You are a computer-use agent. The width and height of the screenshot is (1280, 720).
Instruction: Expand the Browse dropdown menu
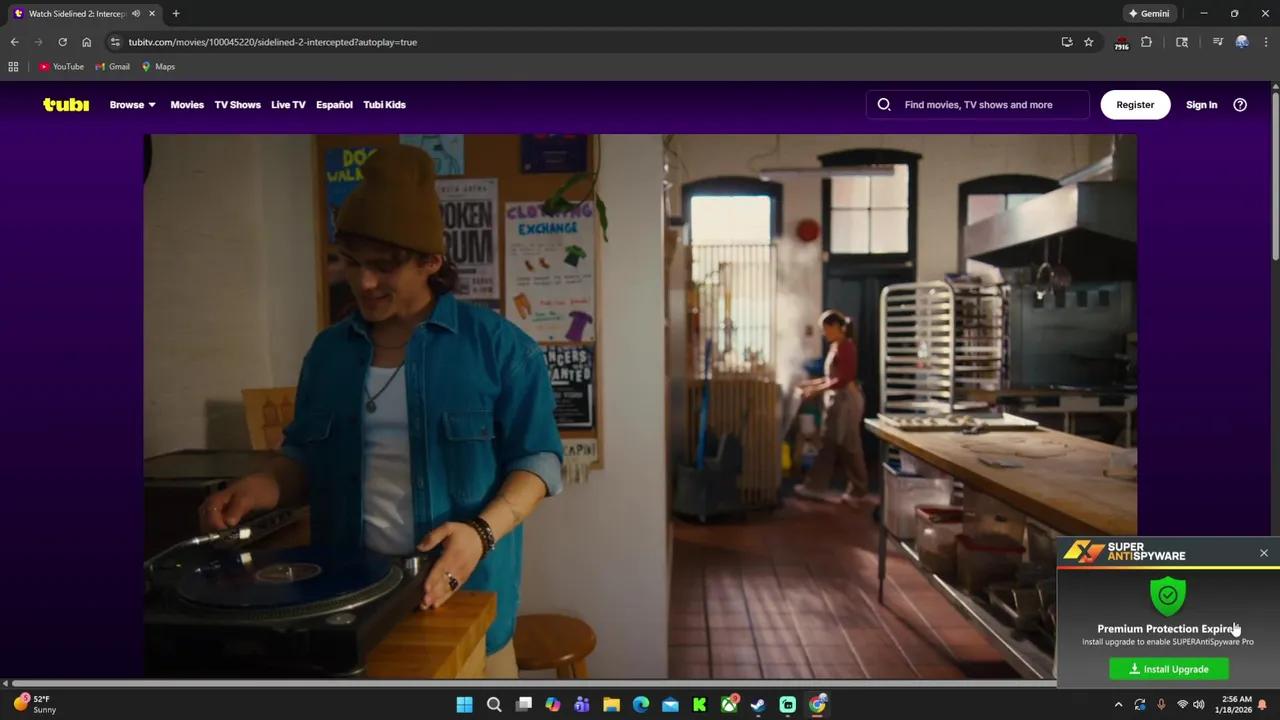tap(132, 104)
